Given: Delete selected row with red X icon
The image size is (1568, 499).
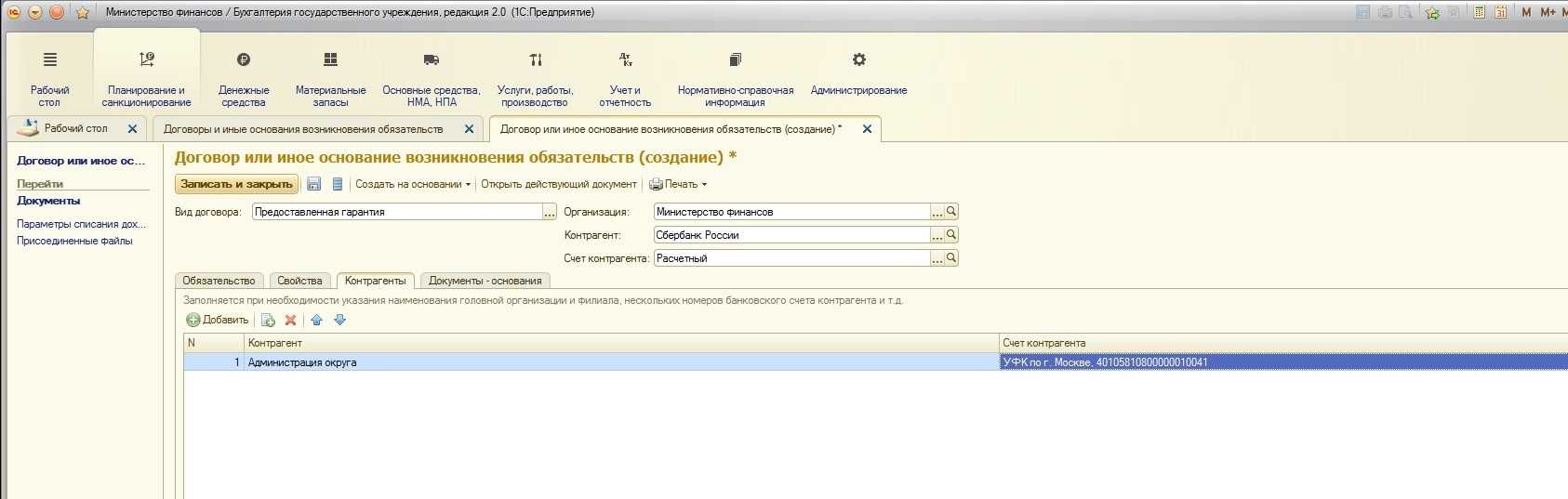Looking at the screenshot, I should point(290,320).
